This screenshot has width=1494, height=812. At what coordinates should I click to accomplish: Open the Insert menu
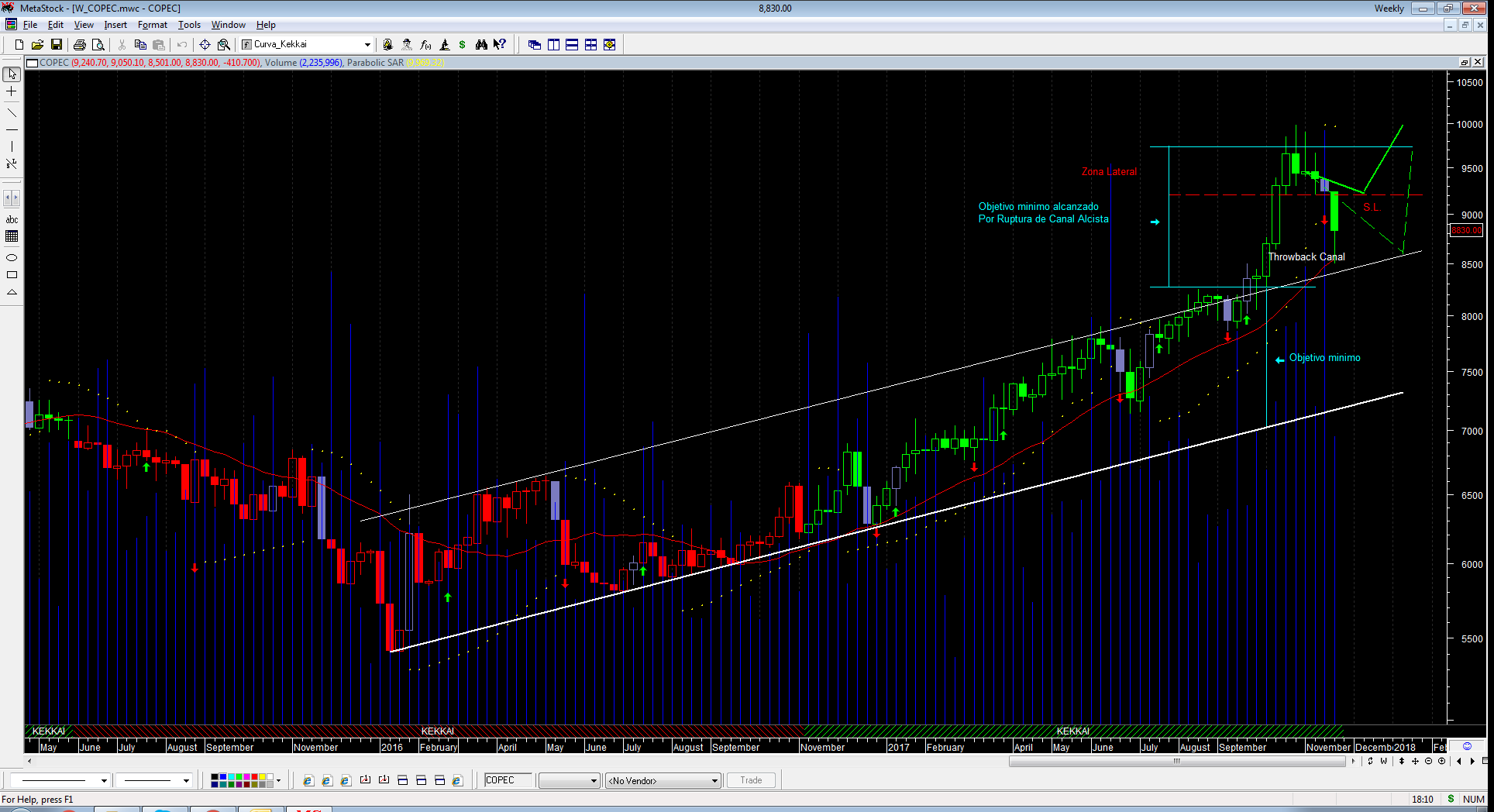[115, 25]
